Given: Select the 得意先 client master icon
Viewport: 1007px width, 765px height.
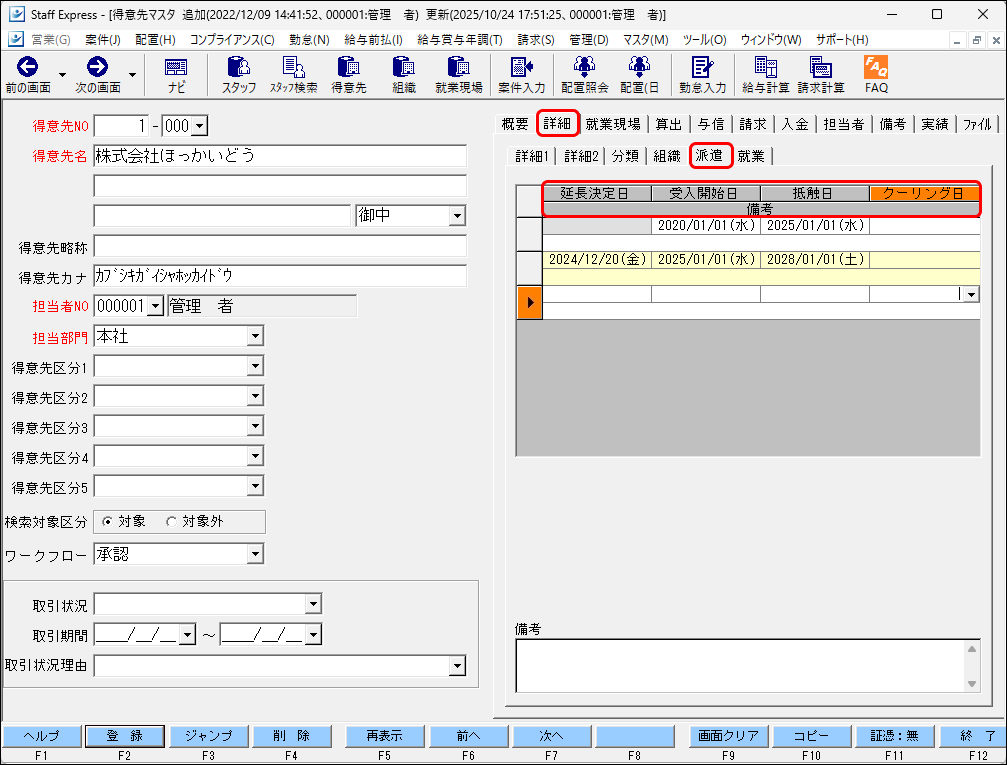Looking at the screenshot, I should coord(350,73).
